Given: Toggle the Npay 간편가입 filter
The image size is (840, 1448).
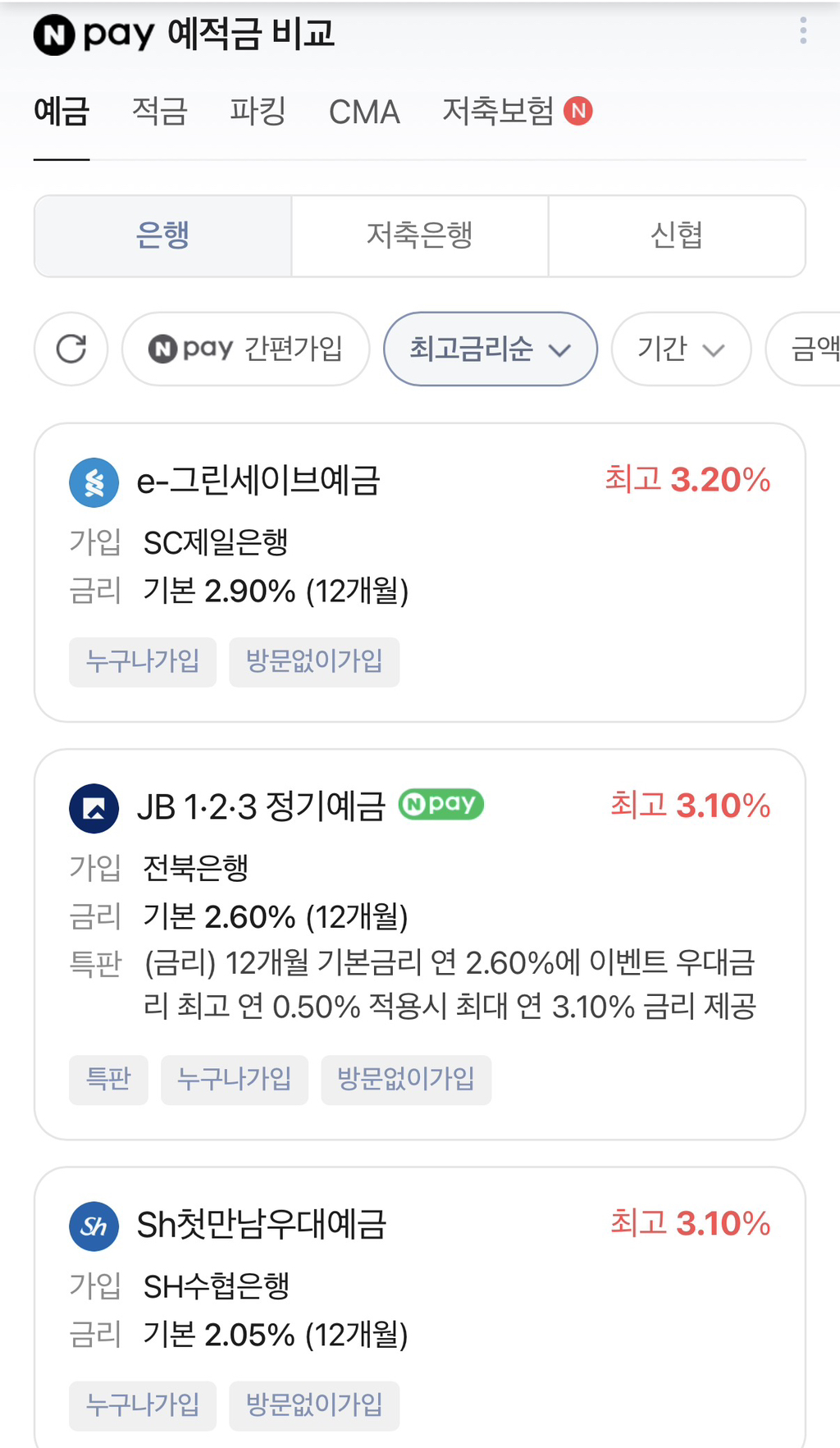Looking at the screenshot, I should (246, 349).
